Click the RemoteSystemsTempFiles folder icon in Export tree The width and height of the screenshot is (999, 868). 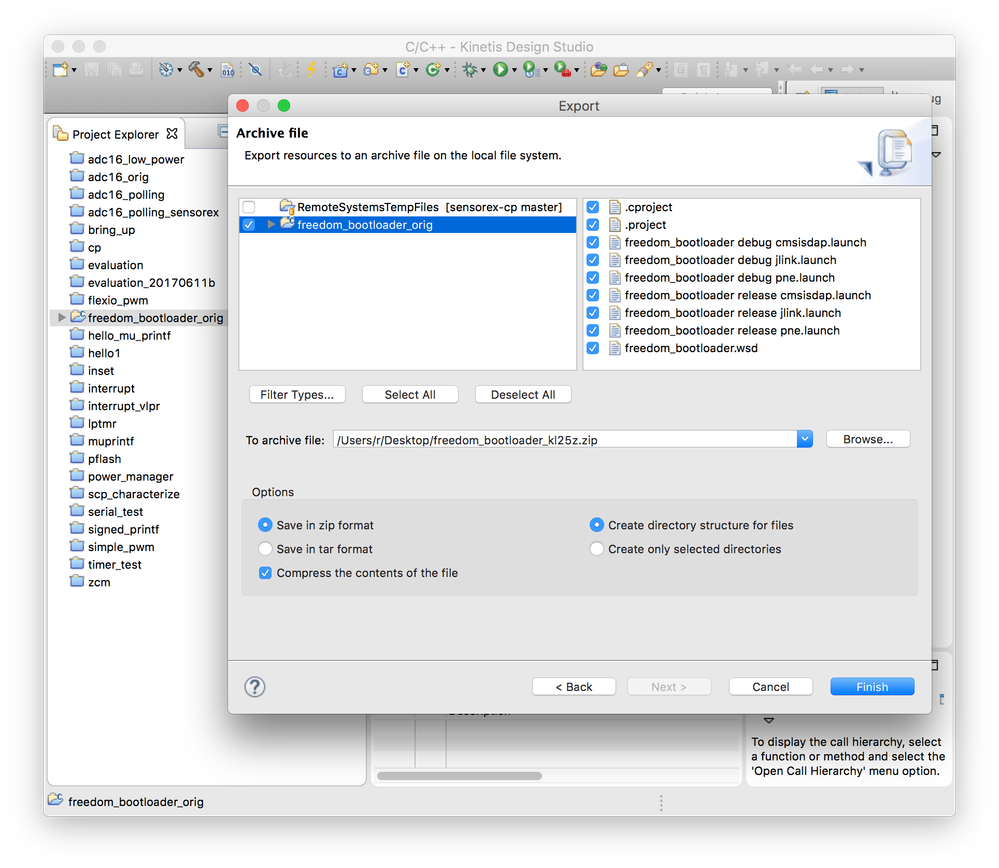click(x=287, y=207)
